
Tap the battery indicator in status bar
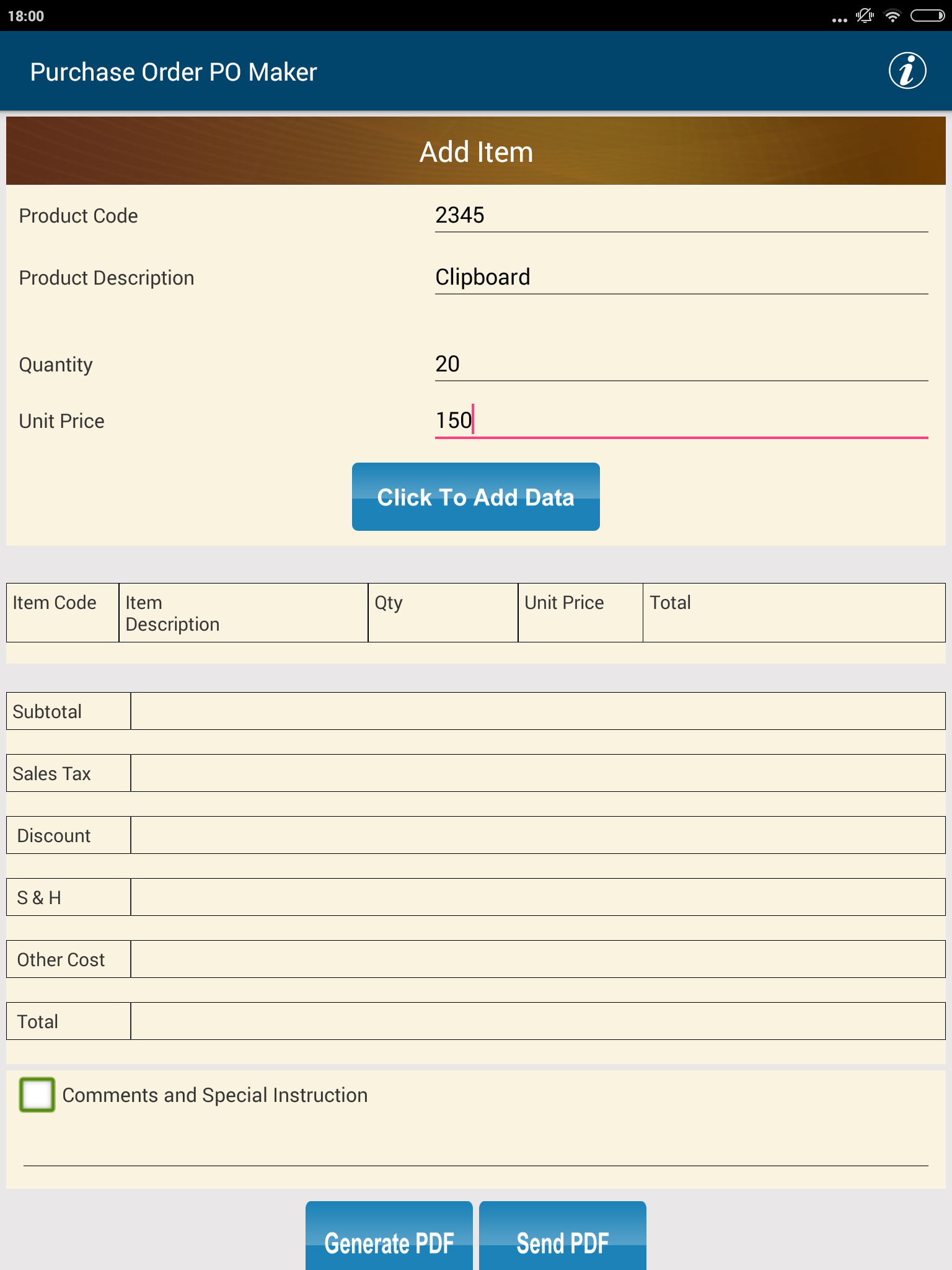(x=927, y=16)
